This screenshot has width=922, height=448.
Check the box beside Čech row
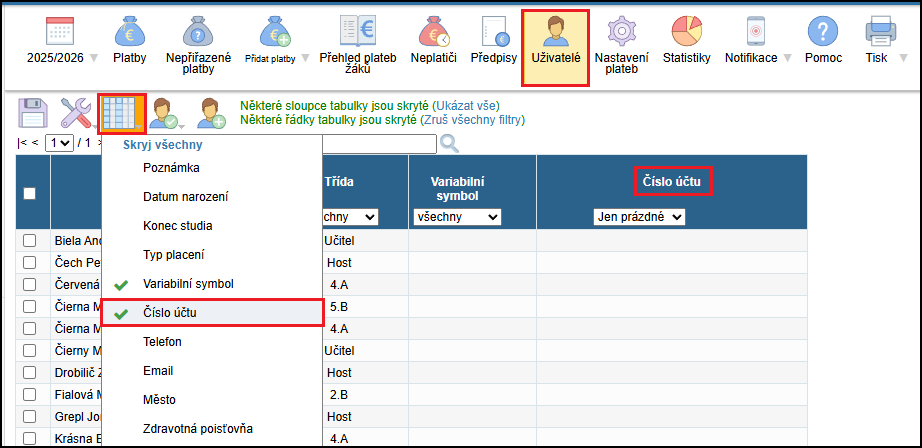point(29,263)
